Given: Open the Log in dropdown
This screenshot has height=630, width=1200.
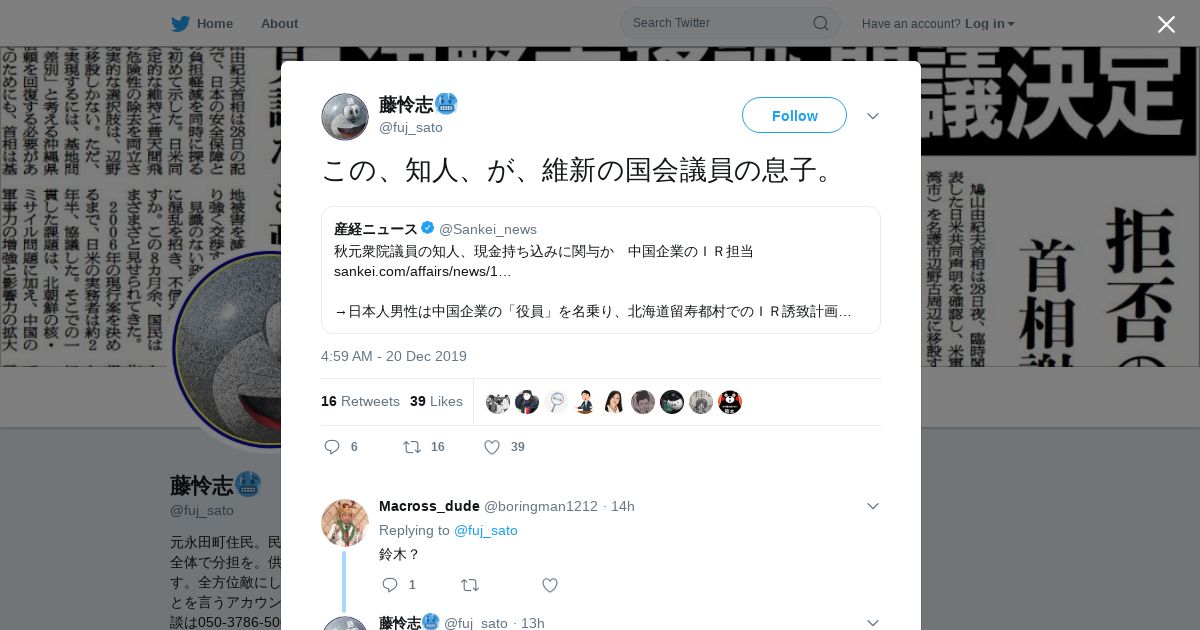Looking at the screenshot, I should [990, 23].
